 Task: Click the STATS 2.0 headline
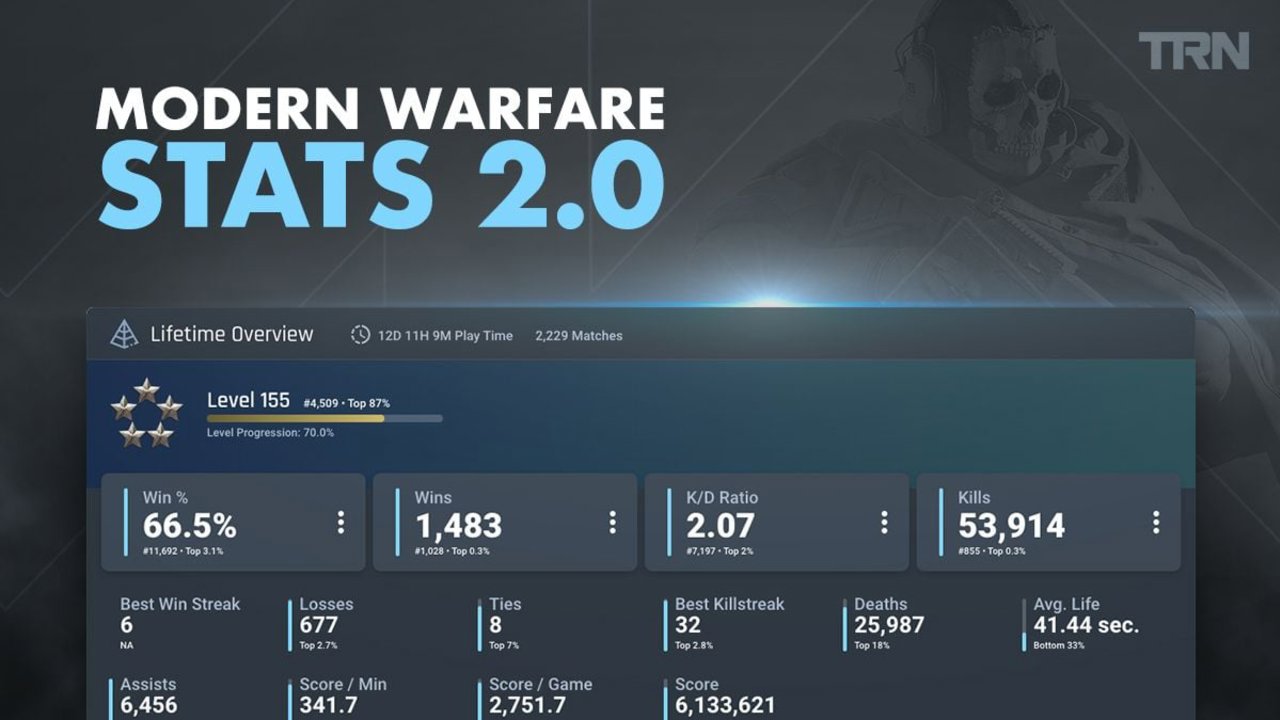(381, 186)
